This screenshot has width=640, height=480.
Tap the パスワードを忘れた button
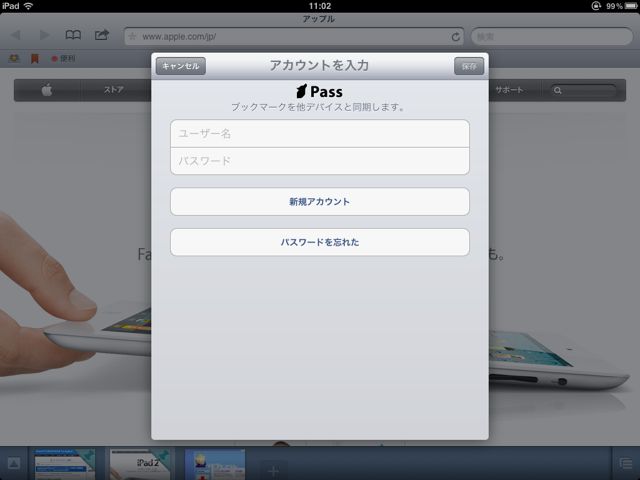click(x=320, y=242)
